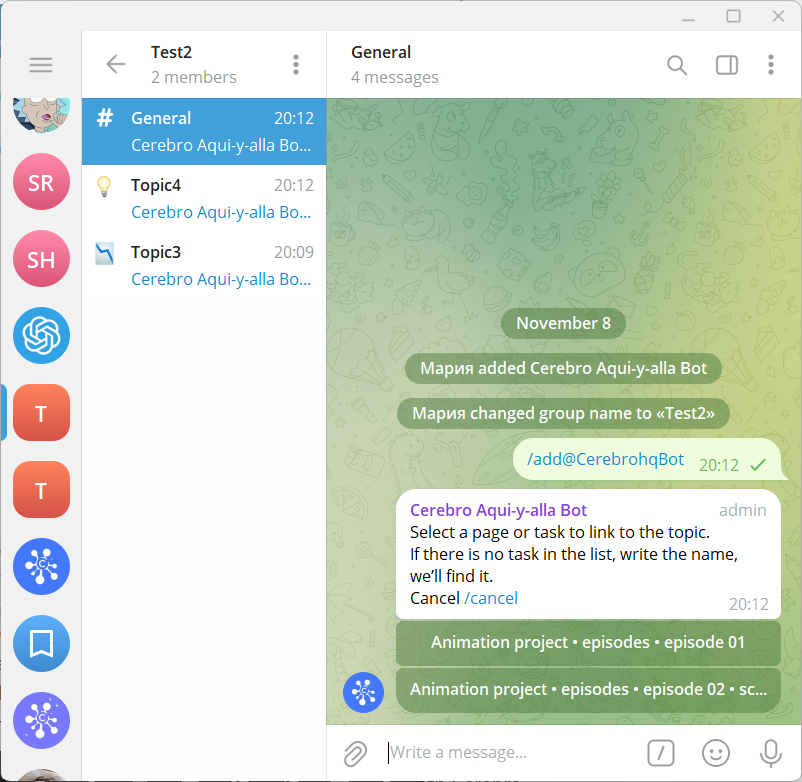The width and height of the screenshot is (802, 782).
Task: Click "Select a page or task" message text
Action: click(560, 532)
